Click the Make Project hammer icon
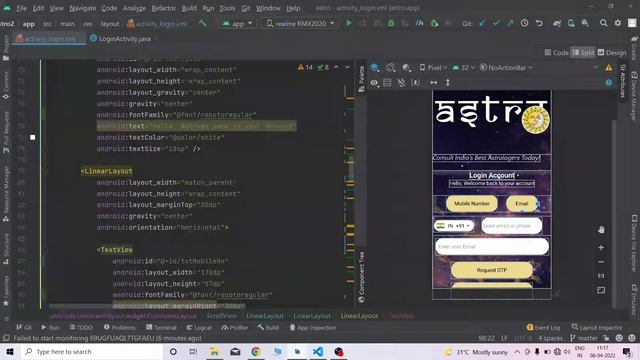This screenshot has width=640, height=360. pyautogui.click(x=202, y=23)
